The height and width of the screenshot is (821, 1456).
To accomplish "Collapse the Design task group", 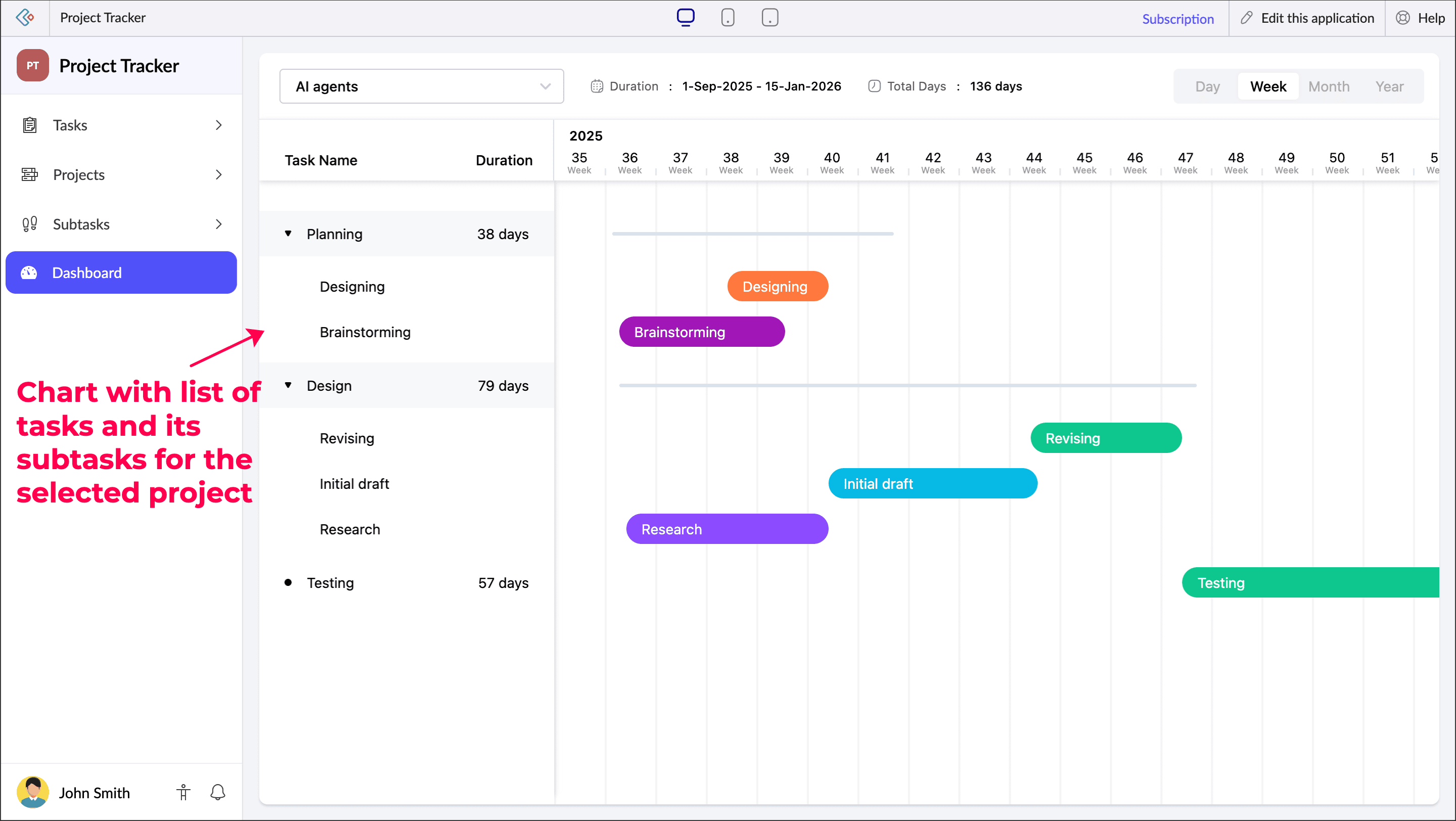I will (x=288, y=385).
